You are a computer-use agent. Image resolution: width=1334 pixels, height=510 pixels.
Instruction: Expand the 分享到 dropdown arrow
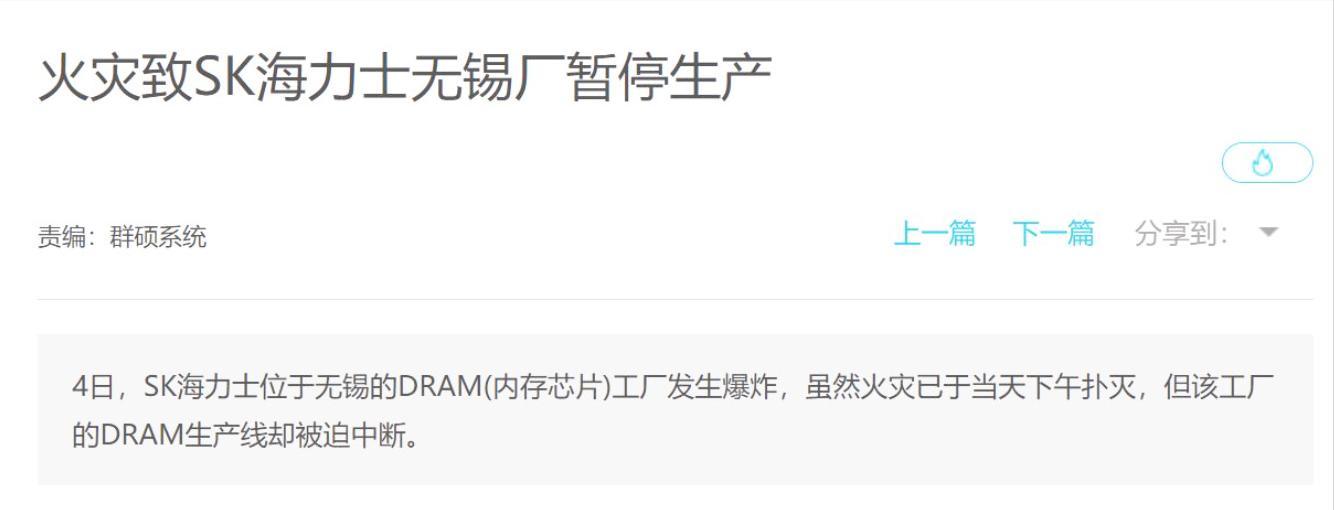tap(1268, 232)
